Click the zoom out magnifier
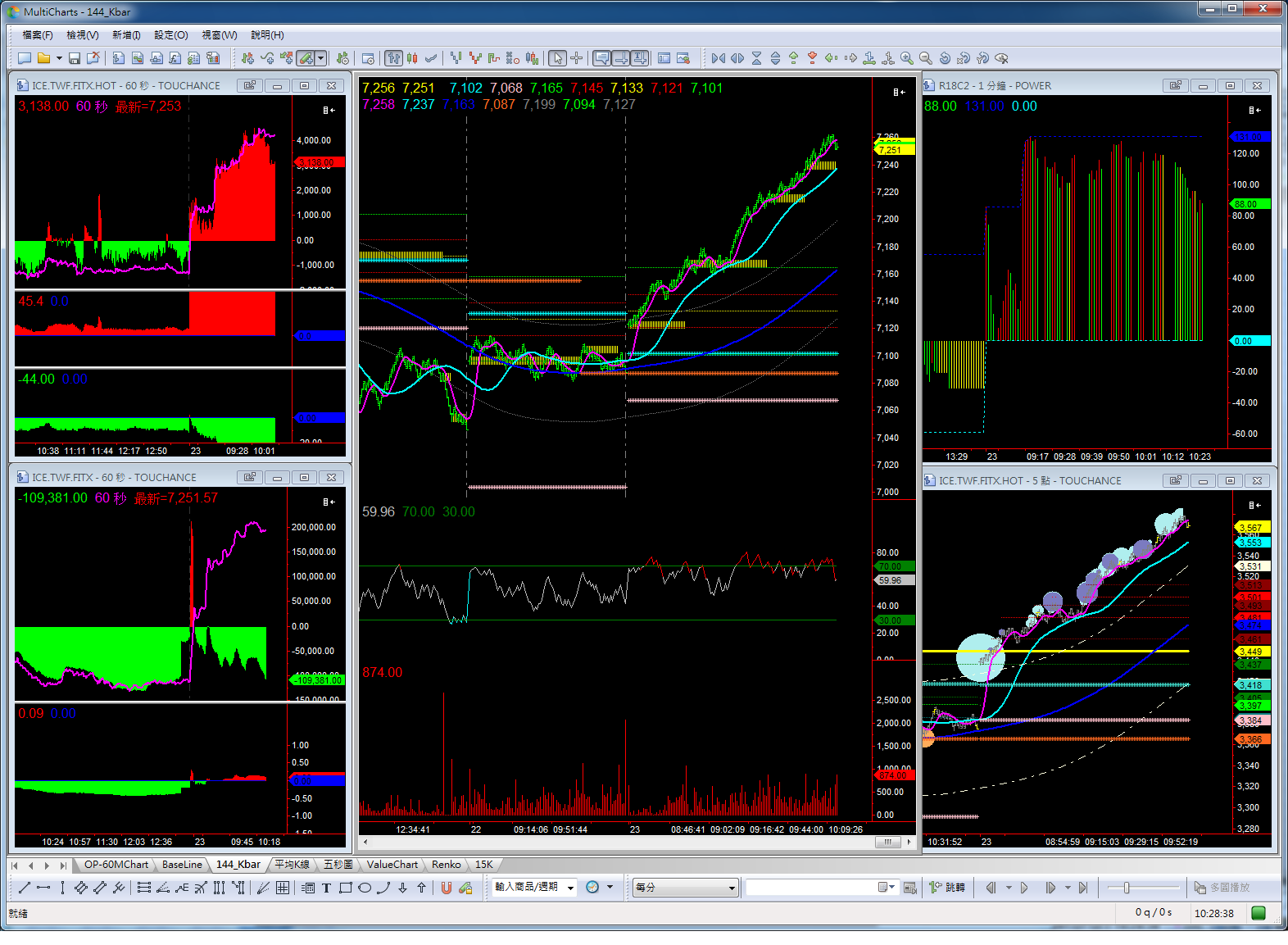The image size is (1288, 945). 926,58
